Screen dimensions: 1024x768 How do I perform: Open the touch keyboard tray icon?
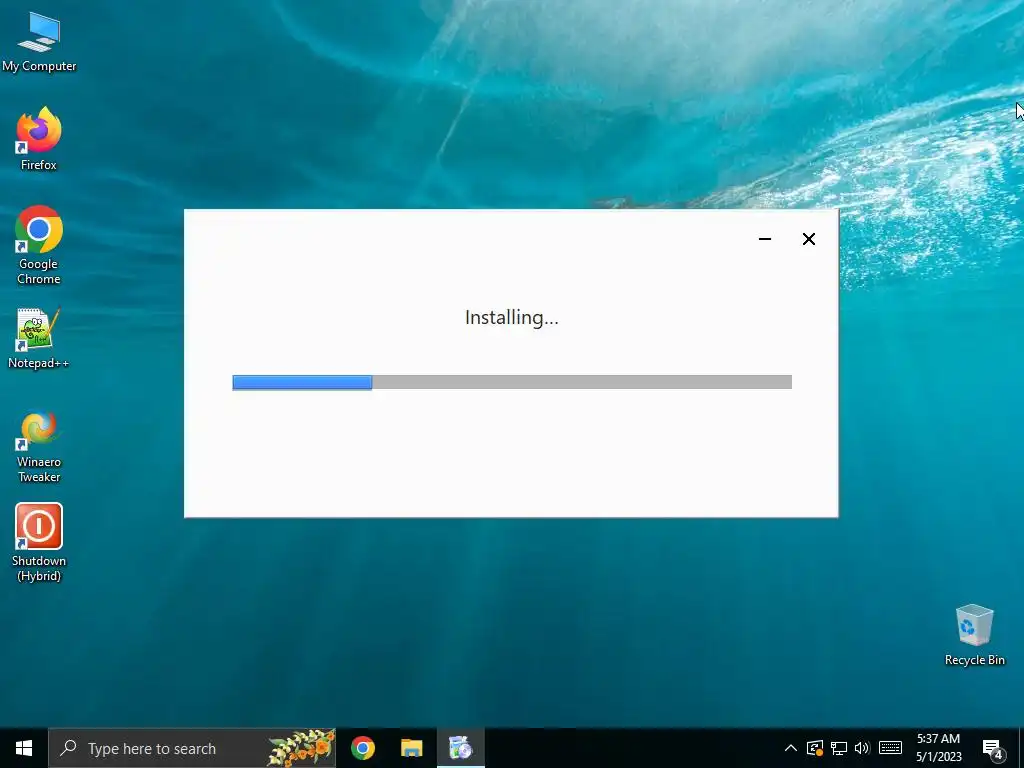click(890, 748)
